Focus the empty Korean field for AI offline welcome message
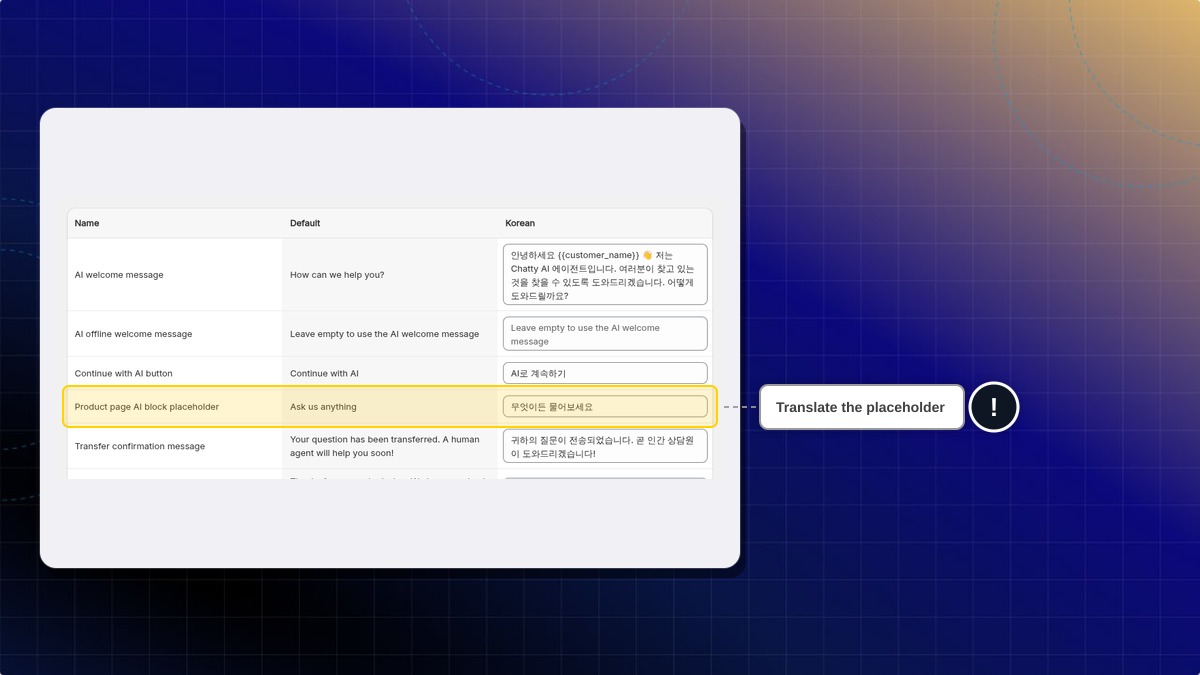Screen dimensions: 1200x675 [x=605, y=334]
